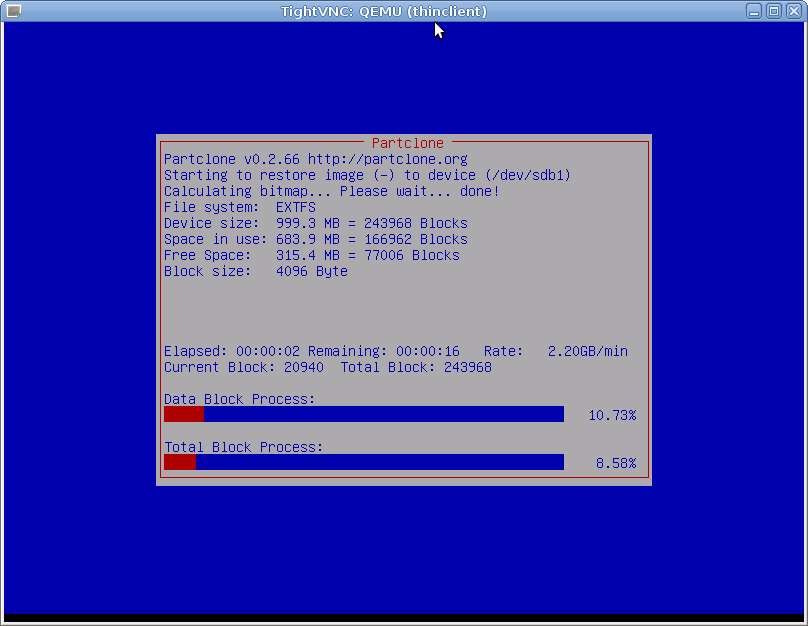Click the Block size 4096 Byte line
Image resolution: width=808 pixels, height=626 pixels.
(256, 272)
